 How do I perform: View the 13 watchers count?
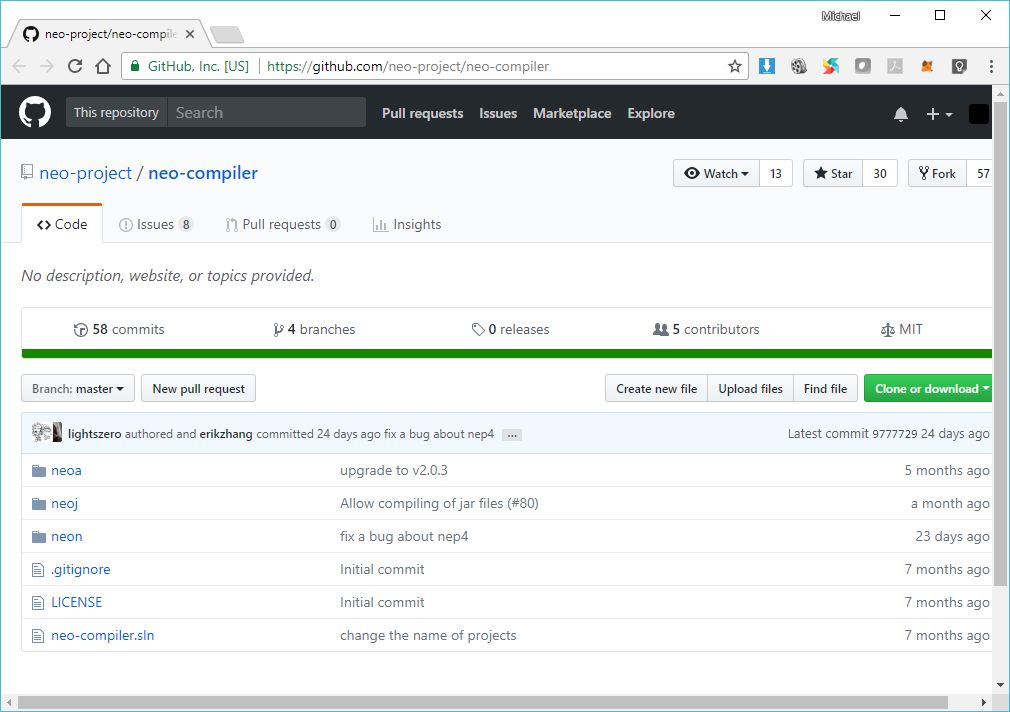tap(776, 173)
